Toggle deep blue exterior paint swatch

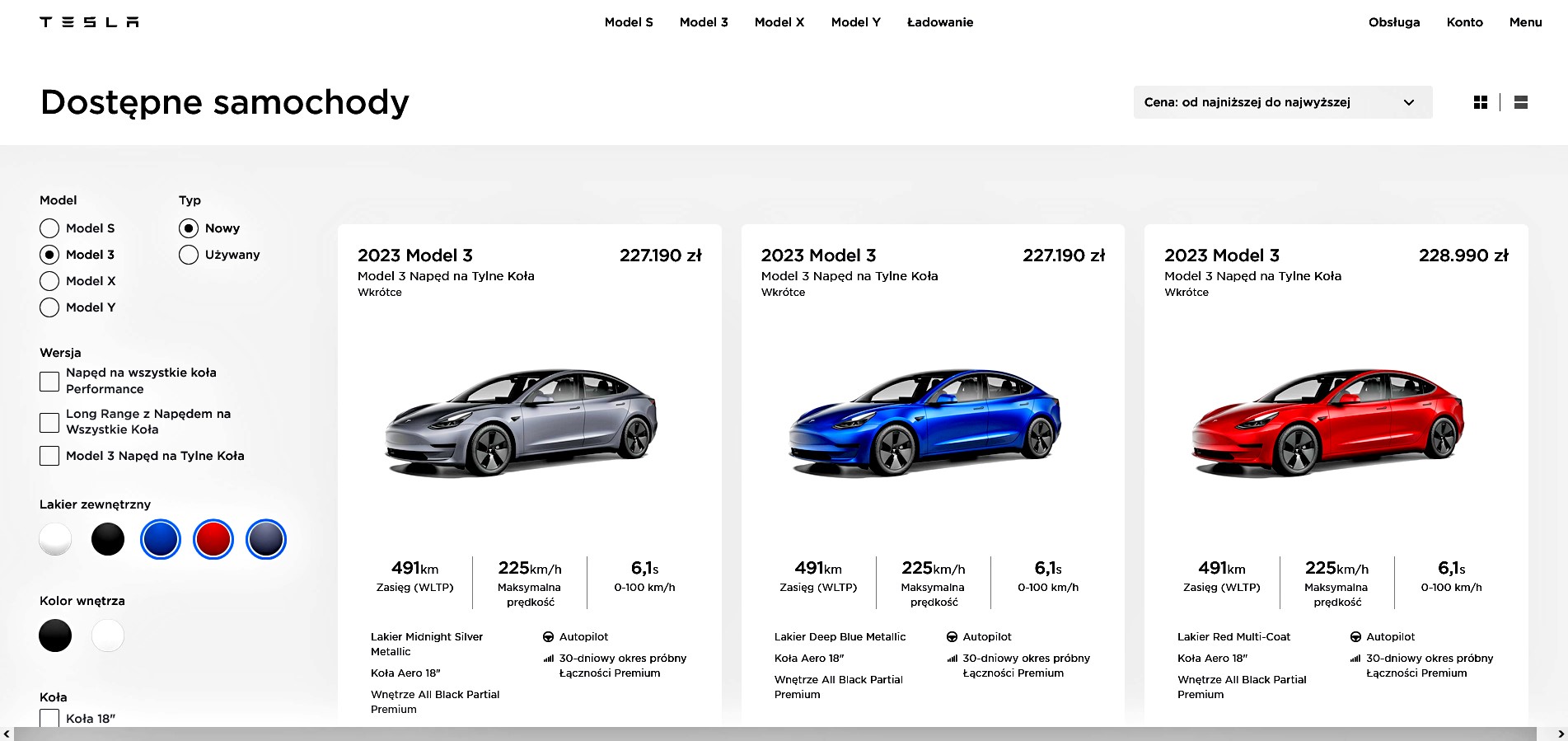(161, 539)
